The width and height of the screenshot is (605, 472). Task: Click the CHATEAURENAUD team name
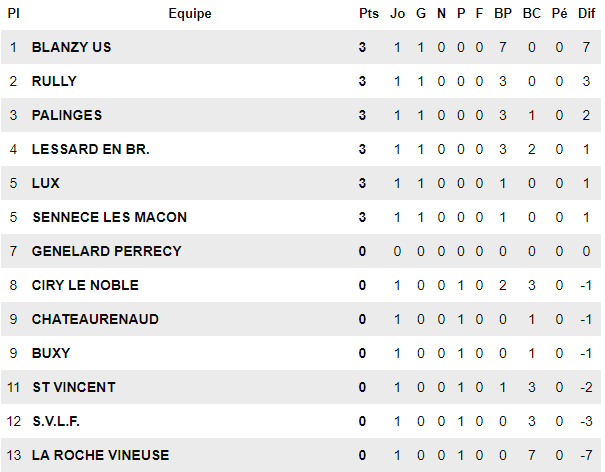click(x=95, y=319)
